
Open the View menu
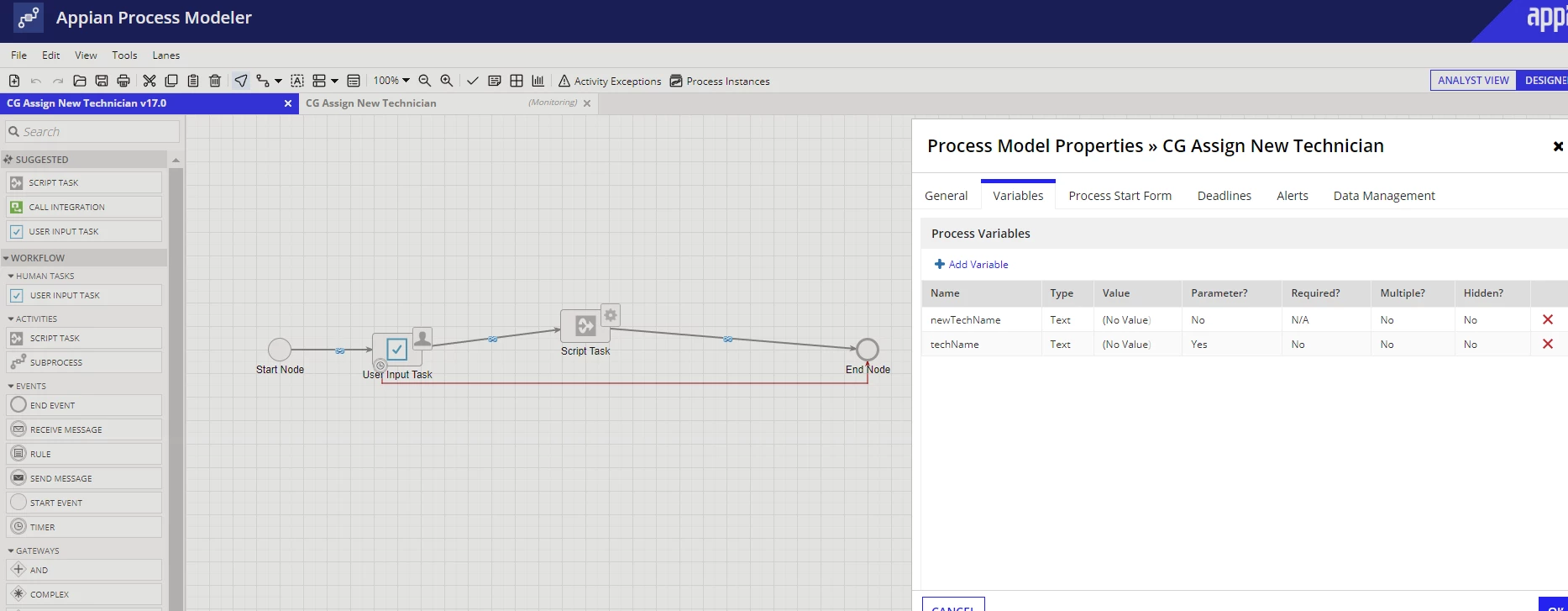(86, 55)
